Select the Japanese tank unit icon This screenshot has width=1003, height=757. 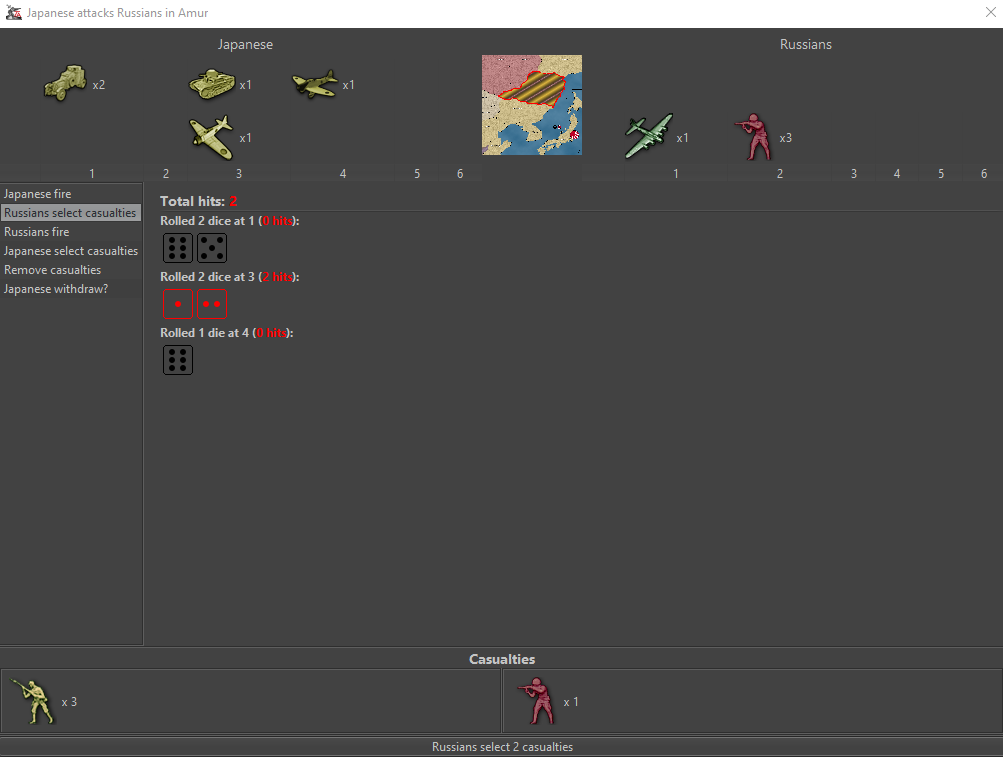(211, 84)
